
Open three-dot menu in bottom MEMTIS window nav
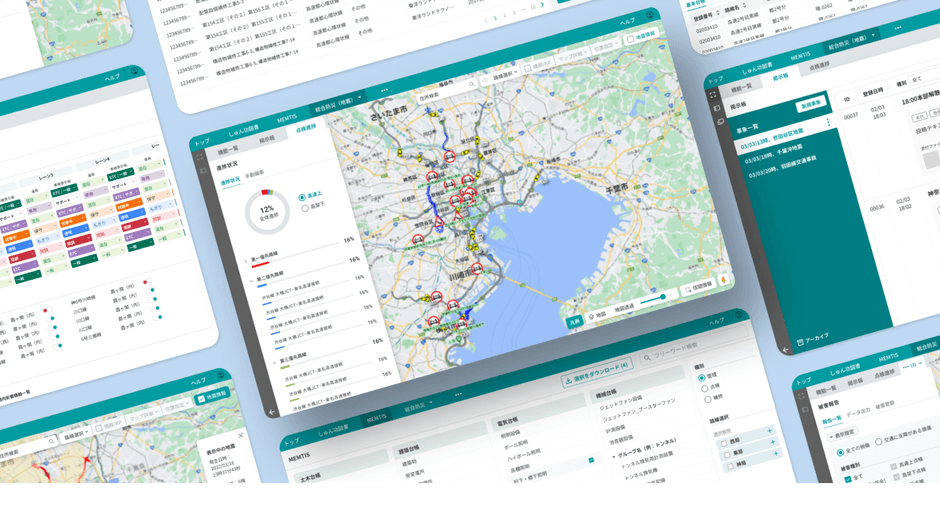[459, 394]
